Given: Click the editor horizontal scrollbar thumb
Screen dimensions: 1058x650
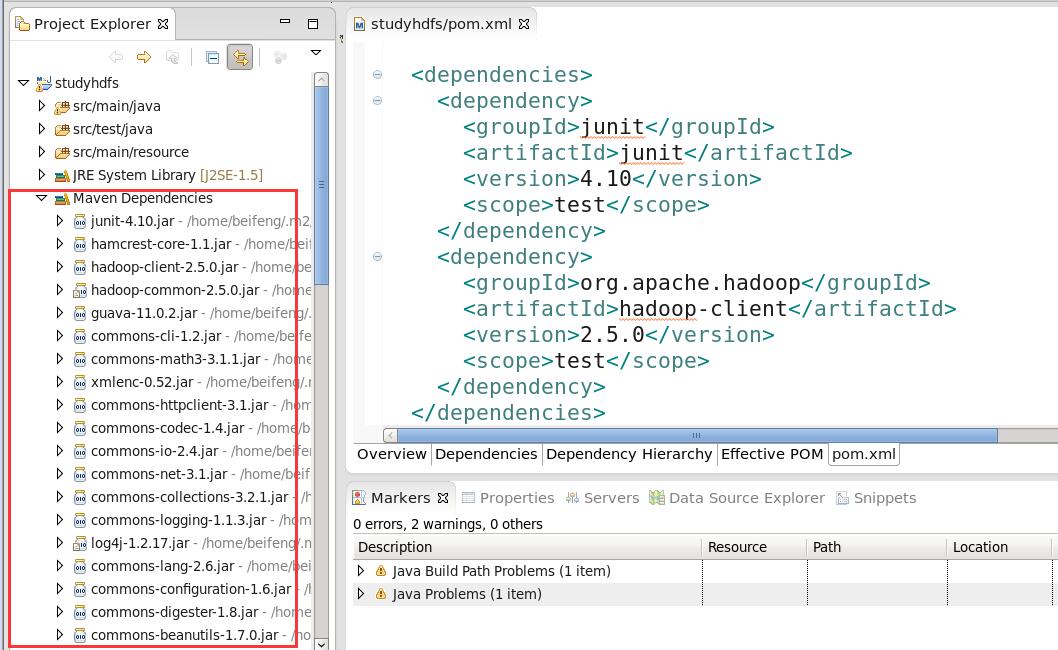Looking at the screenshot, I should 697,435.
